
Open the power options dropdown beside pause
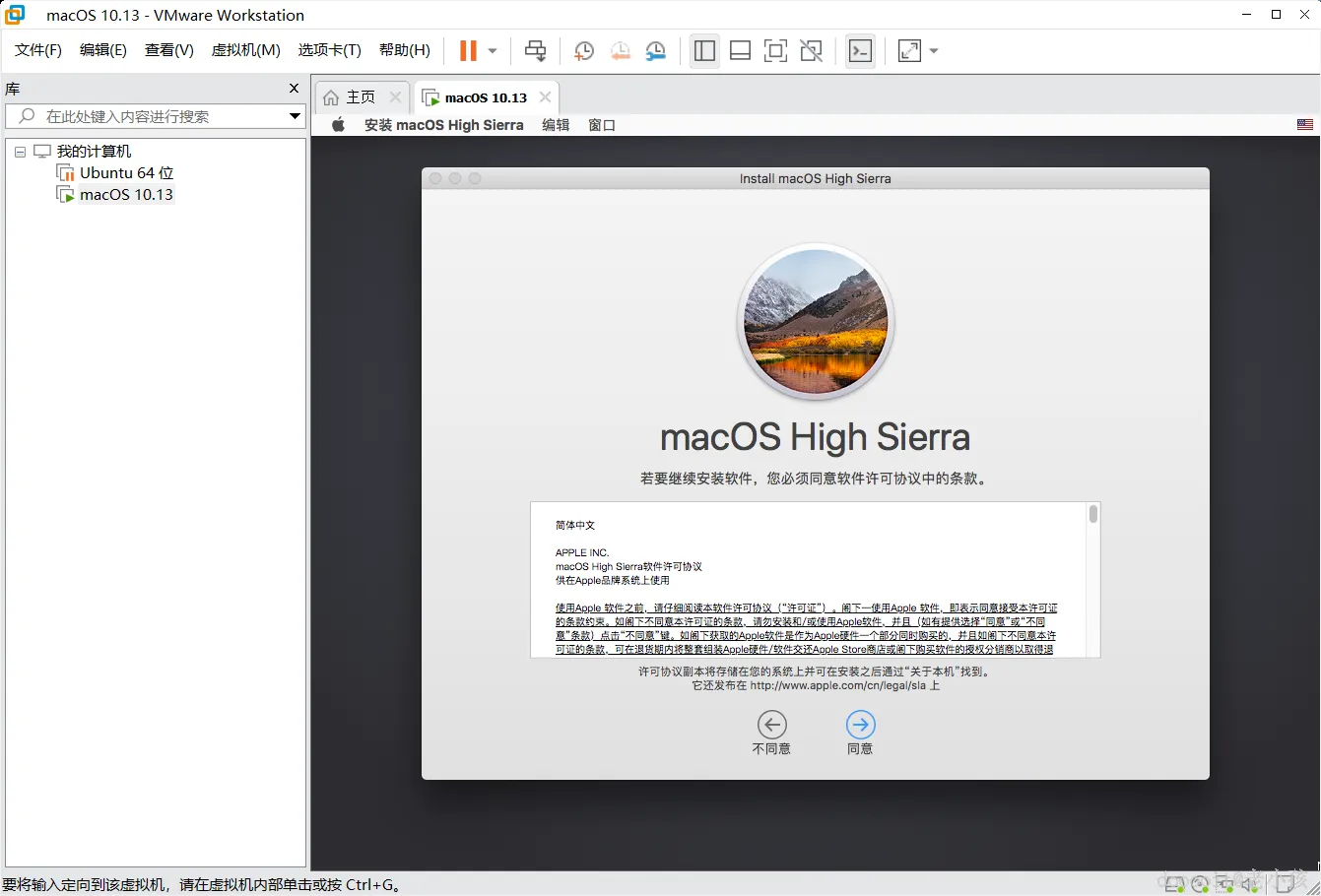[493, 50]
